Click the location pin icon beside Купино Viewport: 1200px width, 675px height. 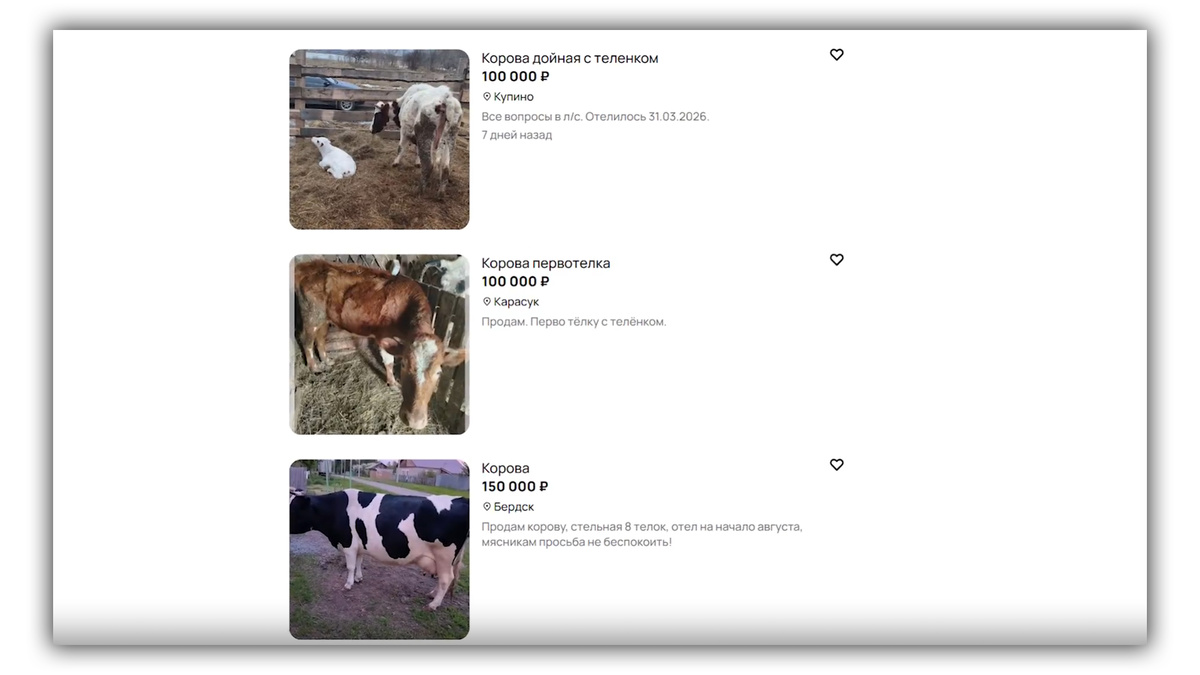(x=487, y=97)
